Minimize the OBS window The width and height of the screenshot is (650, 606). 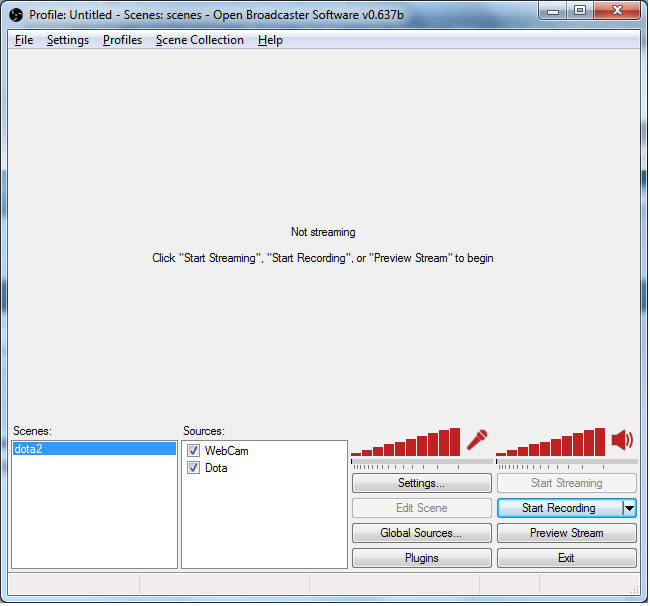[553, 11]
